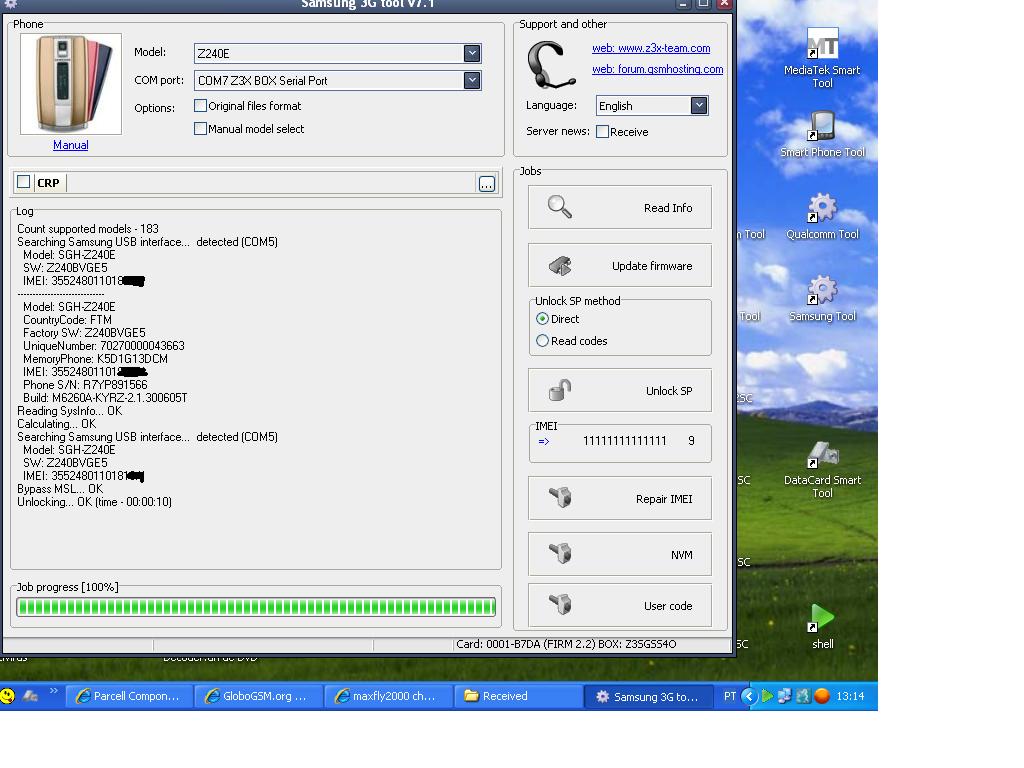The height and width of the screenshot is (768, 1024).
Task: Launch Qualcomm Tool desktop icon
Action: (822, 216)
